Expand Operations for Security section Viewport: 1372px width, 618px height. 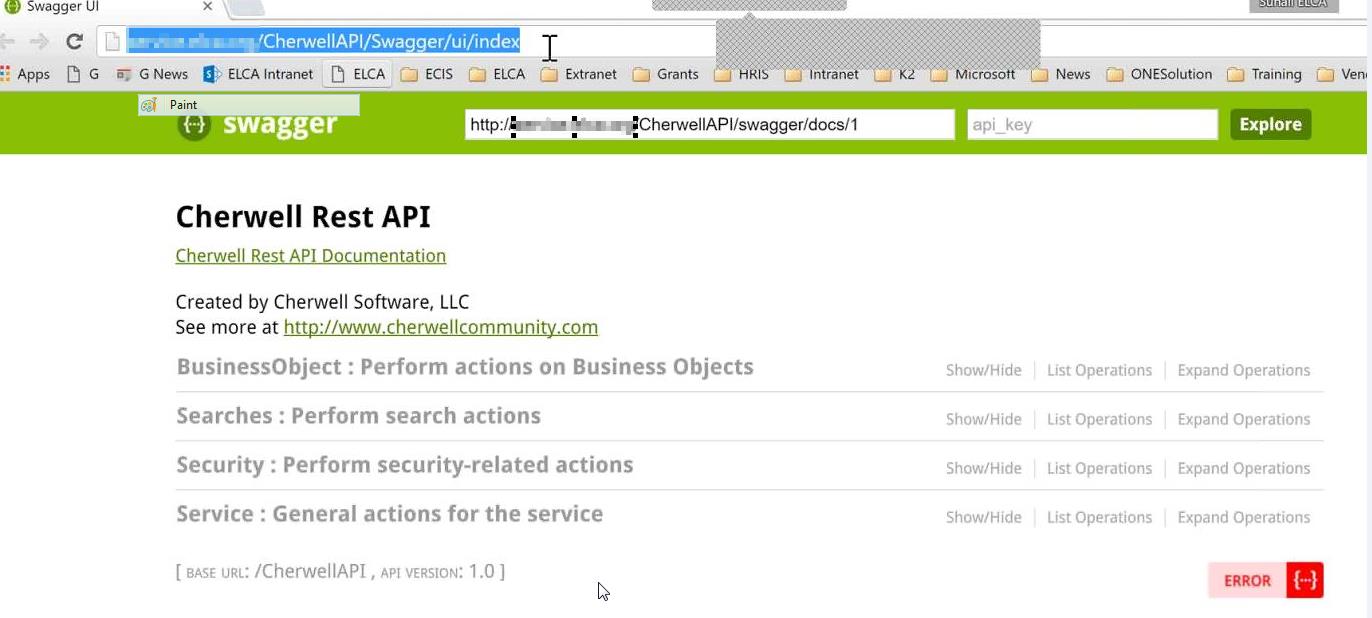(x=1243, y=468)
